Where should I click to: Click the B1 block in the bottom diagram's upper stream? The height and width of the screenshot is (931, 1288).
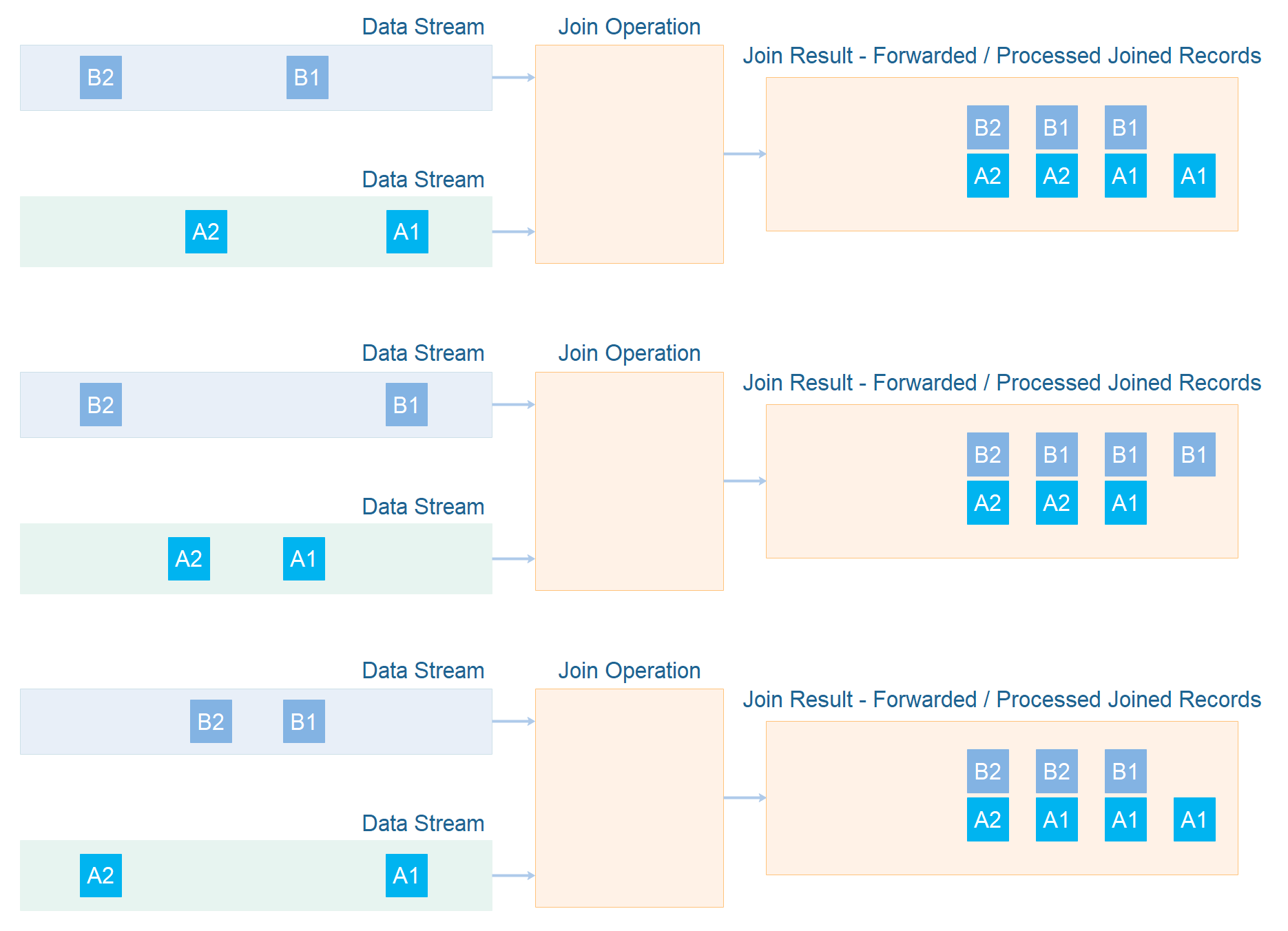pyautogui.click(x=304, y=721)
